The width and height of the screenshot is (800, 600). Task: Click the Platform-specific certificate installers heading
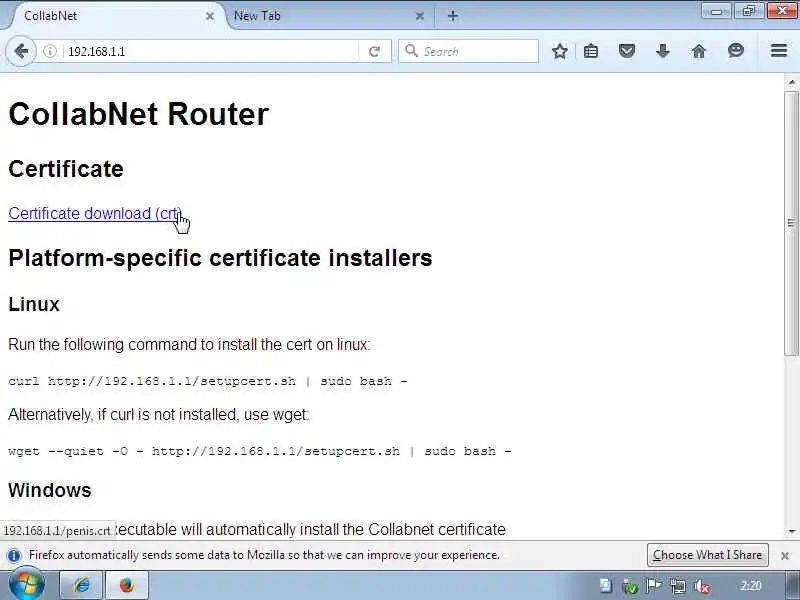coord(220,258)
